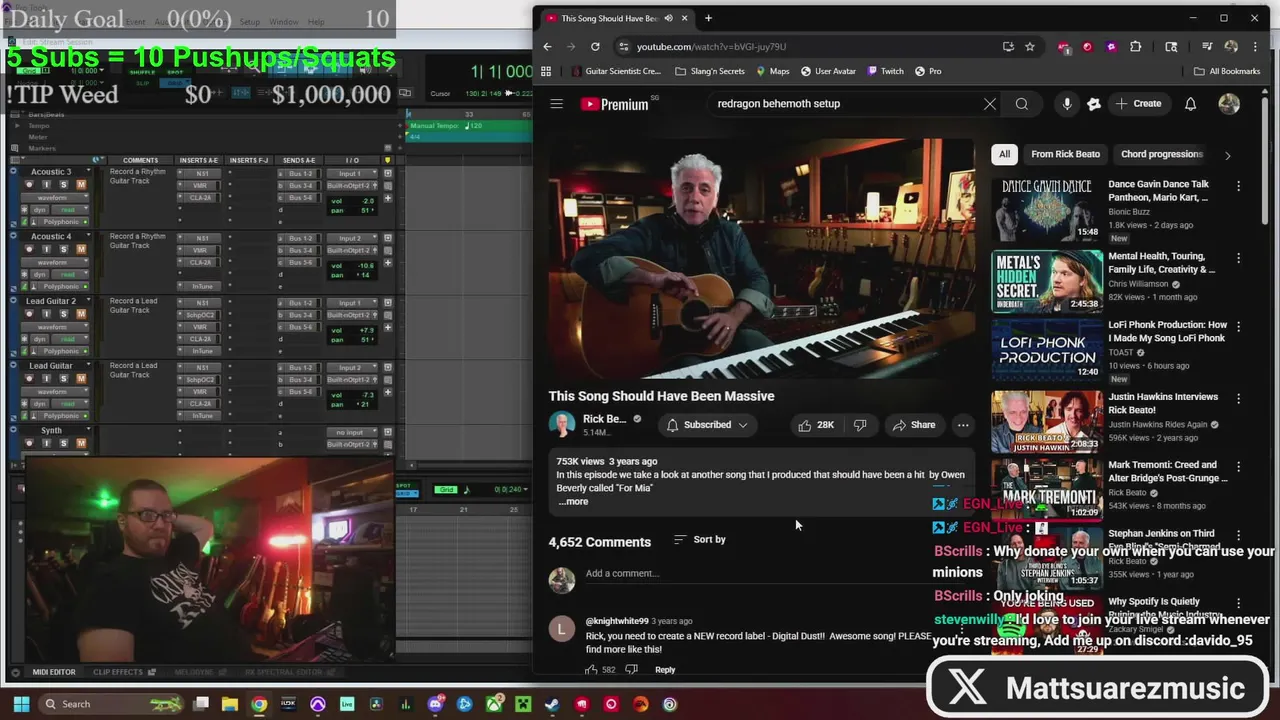Open the Windows Start menu
The width and height of the screenshot is (1280, 720).
pos(20,704)
